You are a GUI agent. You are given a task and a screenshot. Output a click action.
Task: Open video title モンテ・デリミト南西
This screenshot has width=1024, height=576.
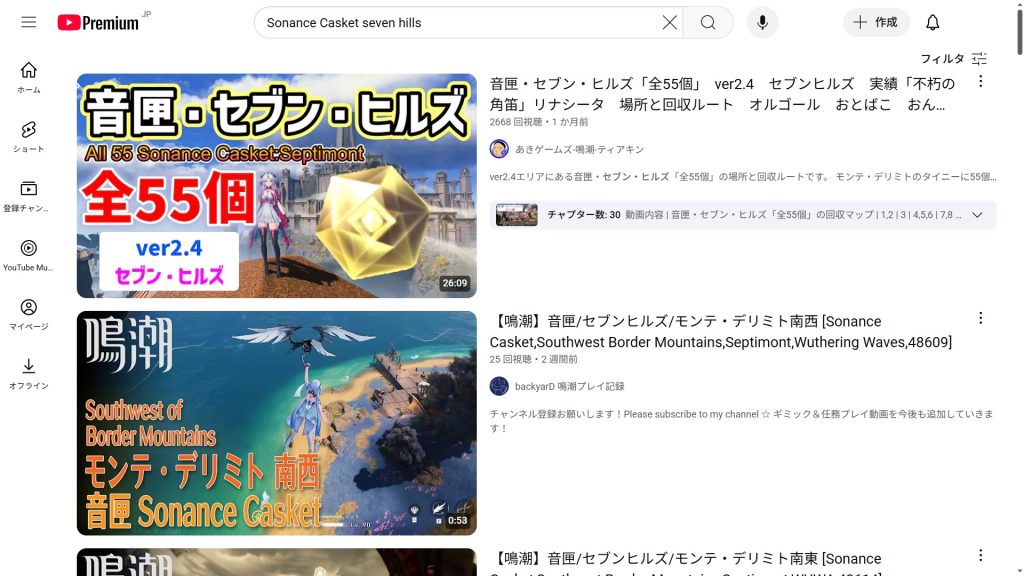coord(721,332)
